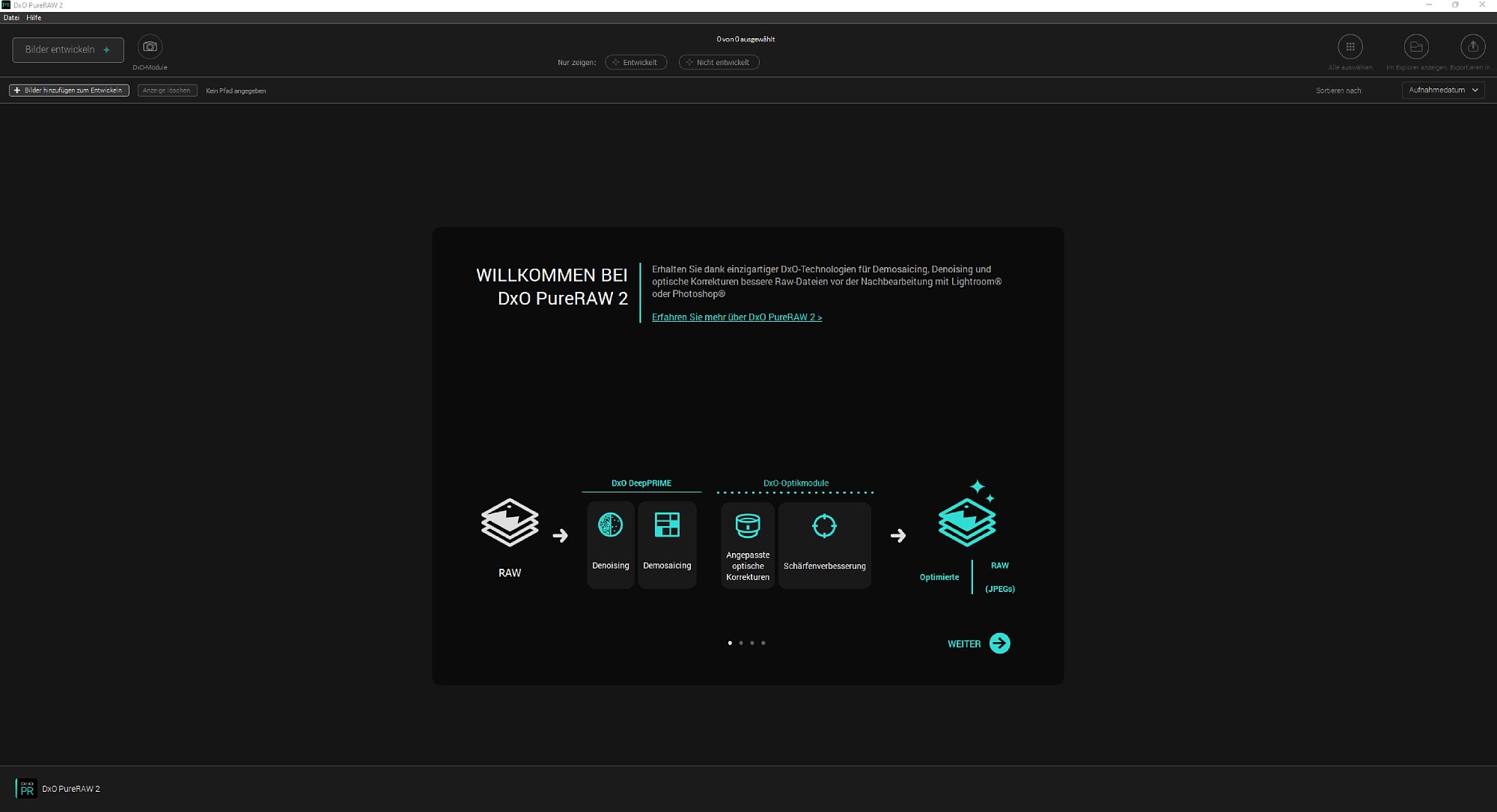Open the Datei menu
The image size is (1497, 812).
[x=11, y=17]
